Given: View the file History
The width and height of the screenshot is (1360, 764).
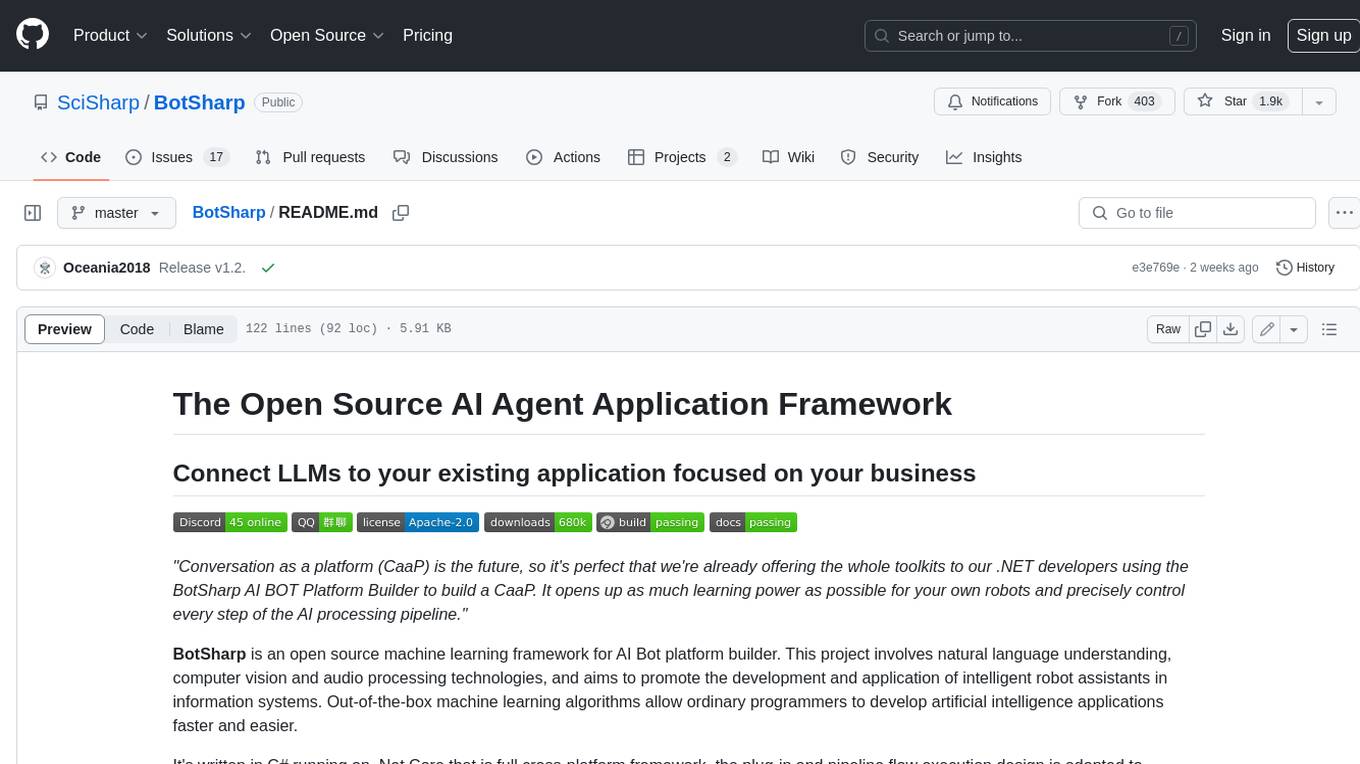Looking at the screenshot, I should click(1305, 268).
